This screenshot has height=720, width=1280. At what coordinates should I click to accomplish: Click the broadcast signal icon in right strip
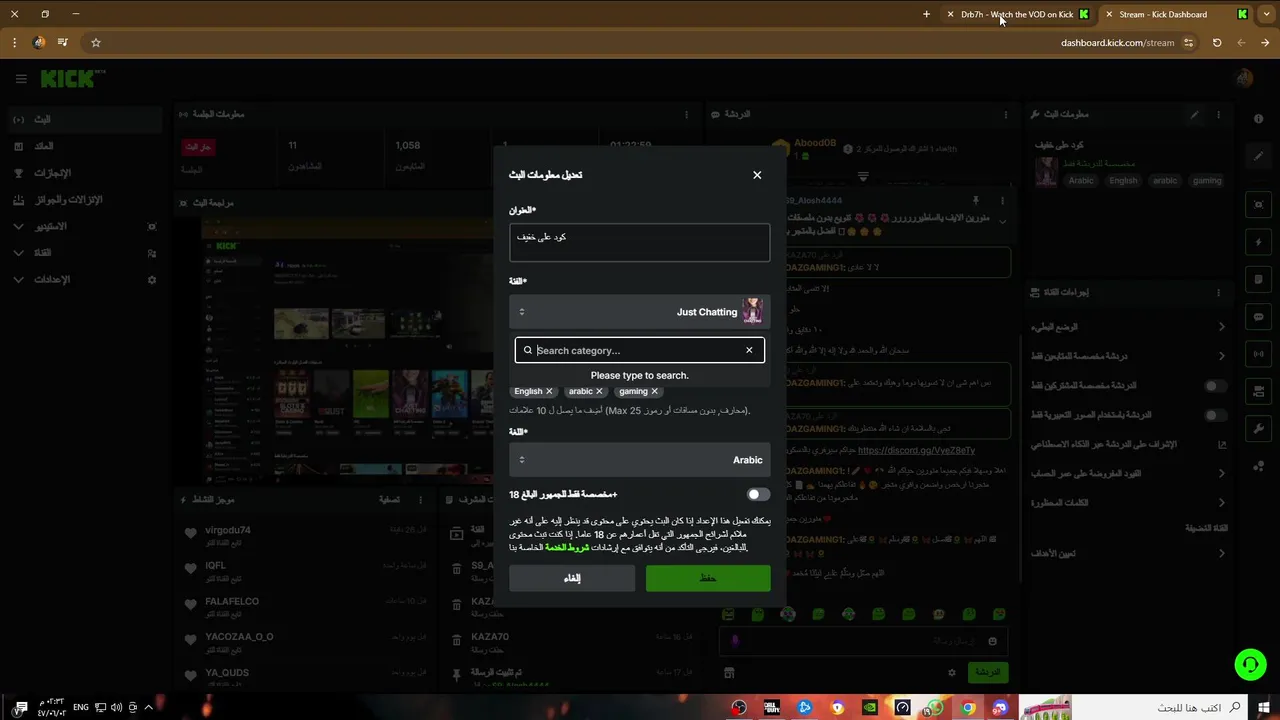tap(1259, 354)
